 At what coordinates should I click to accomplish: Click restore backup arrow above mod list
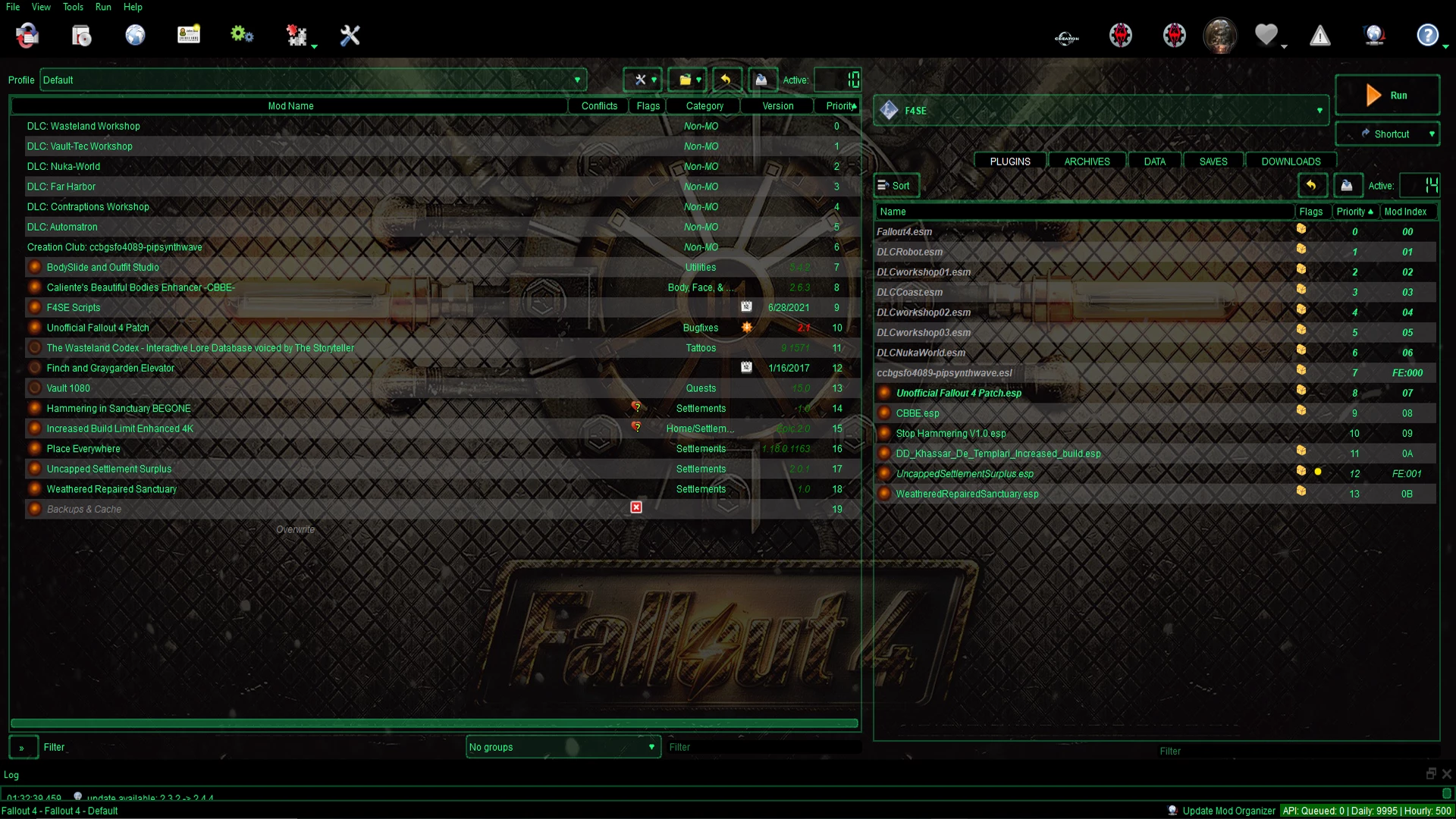(726, 80)
